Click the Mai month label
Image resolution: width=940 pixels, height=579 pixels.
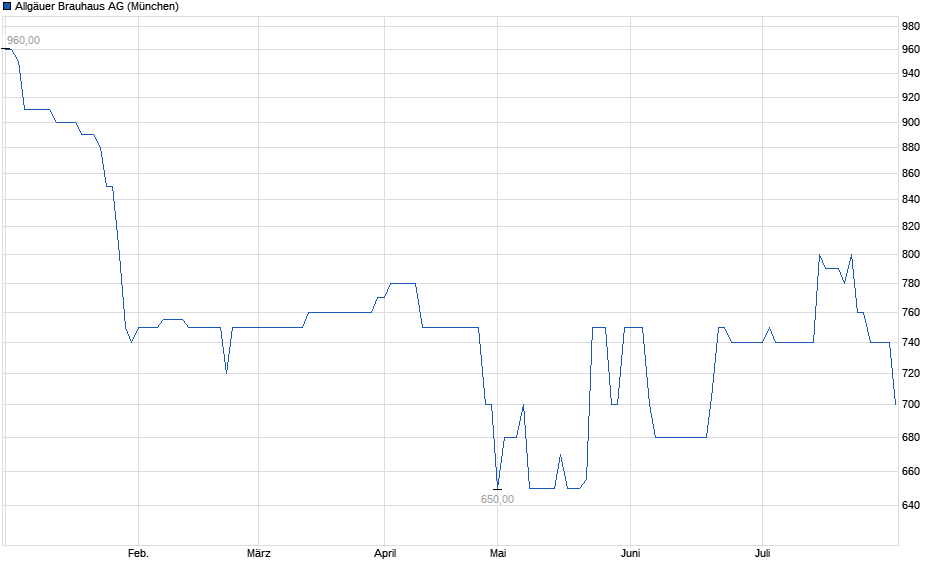tap(498, 553)
